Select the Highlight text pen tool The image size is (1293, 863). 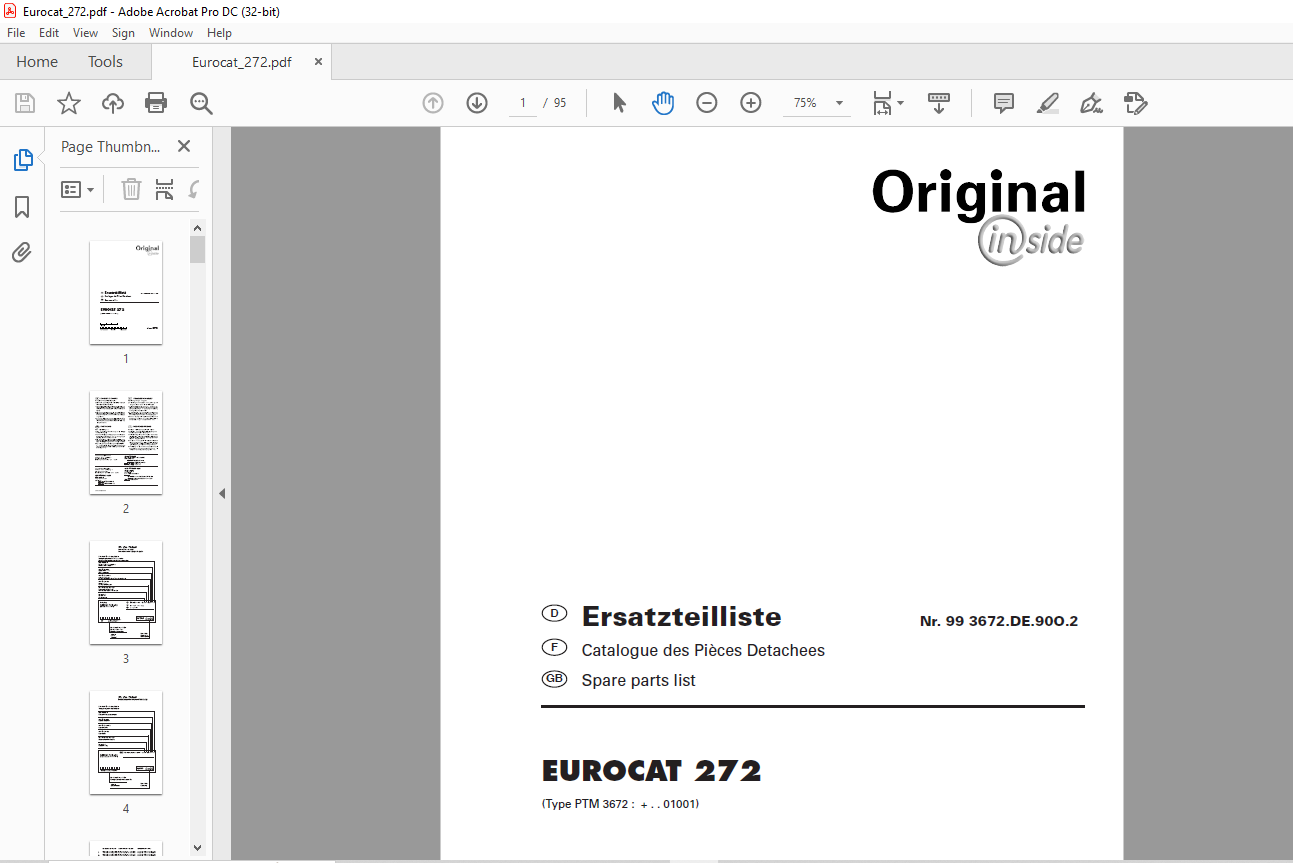point(1048,103)
